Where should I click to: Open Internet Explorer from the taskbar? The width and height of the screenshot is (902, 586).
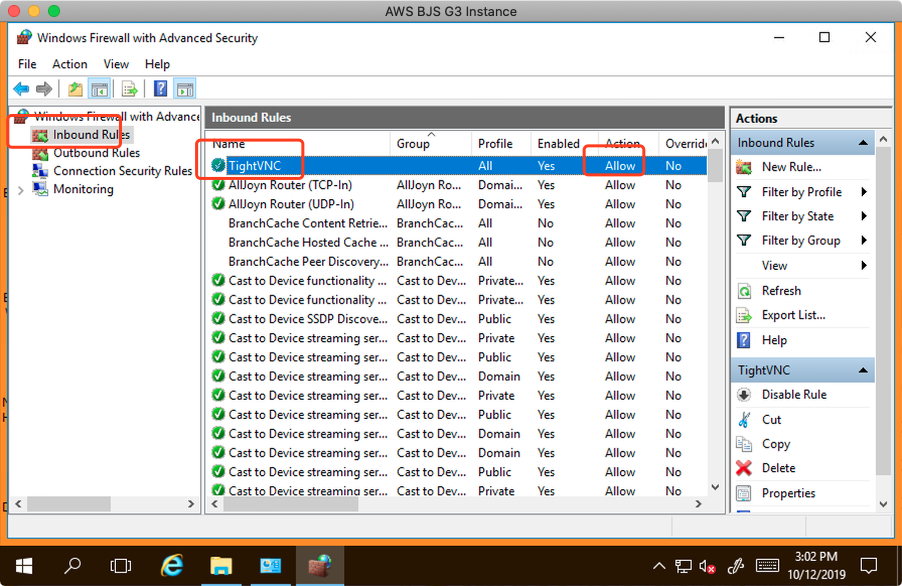[172, 566]
